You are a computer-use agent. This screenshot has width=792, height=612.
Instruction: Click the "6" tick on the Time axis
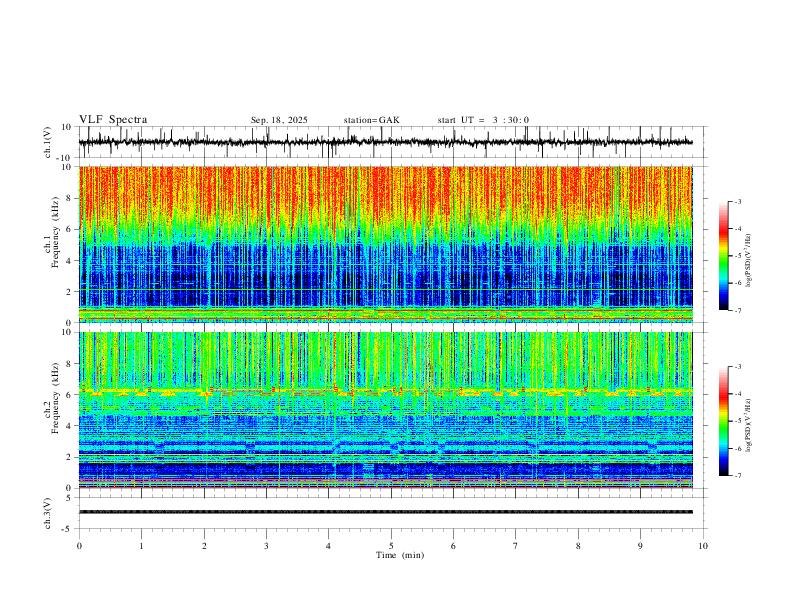pos(454,546)
